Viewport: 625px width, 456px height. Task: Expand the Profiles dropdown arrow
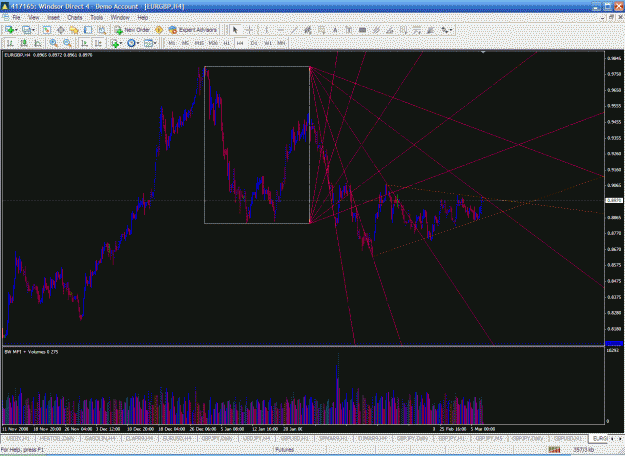pyautogui.click(x=33, y=30)
